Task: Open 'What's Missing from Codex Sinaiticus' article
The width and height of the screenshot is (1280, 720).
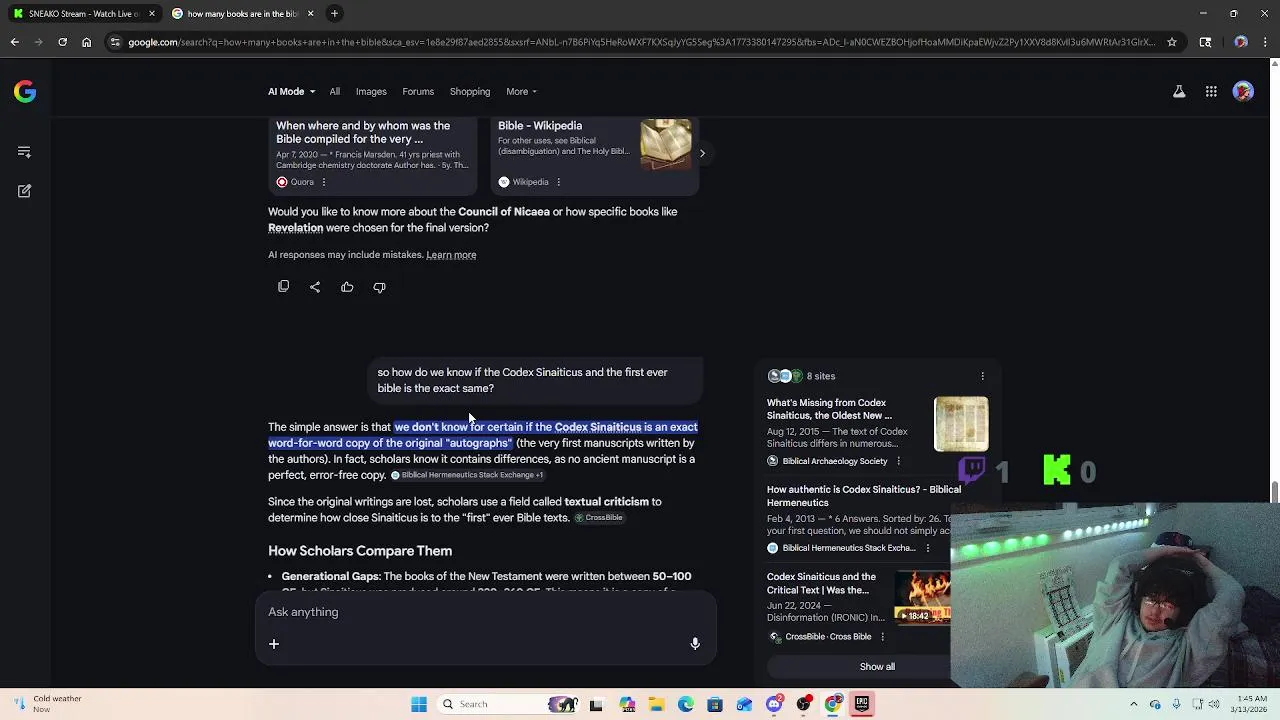Action: click(829, 409)
